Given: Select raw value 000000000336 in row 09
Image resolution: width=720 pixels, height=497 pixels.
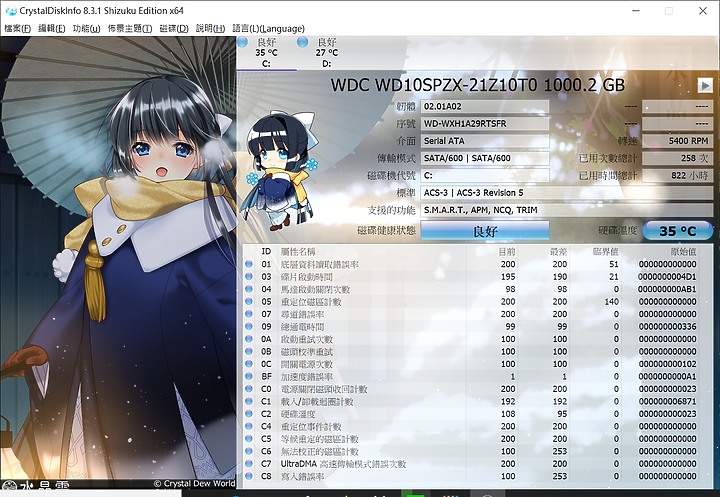Looking at the screenshot, I should [667, 327].
